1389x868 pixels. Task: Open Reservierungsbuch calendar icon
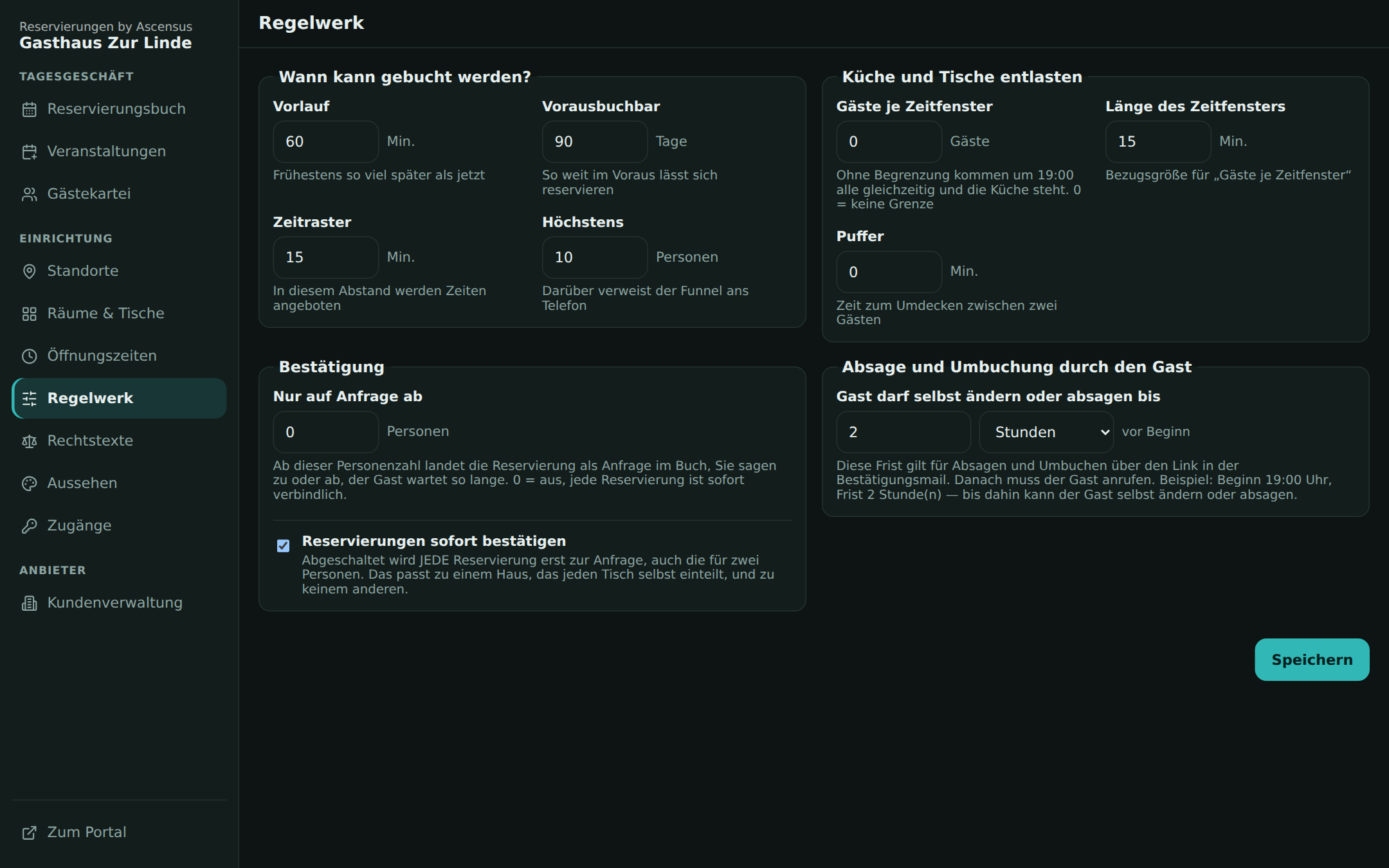[30, 109]
